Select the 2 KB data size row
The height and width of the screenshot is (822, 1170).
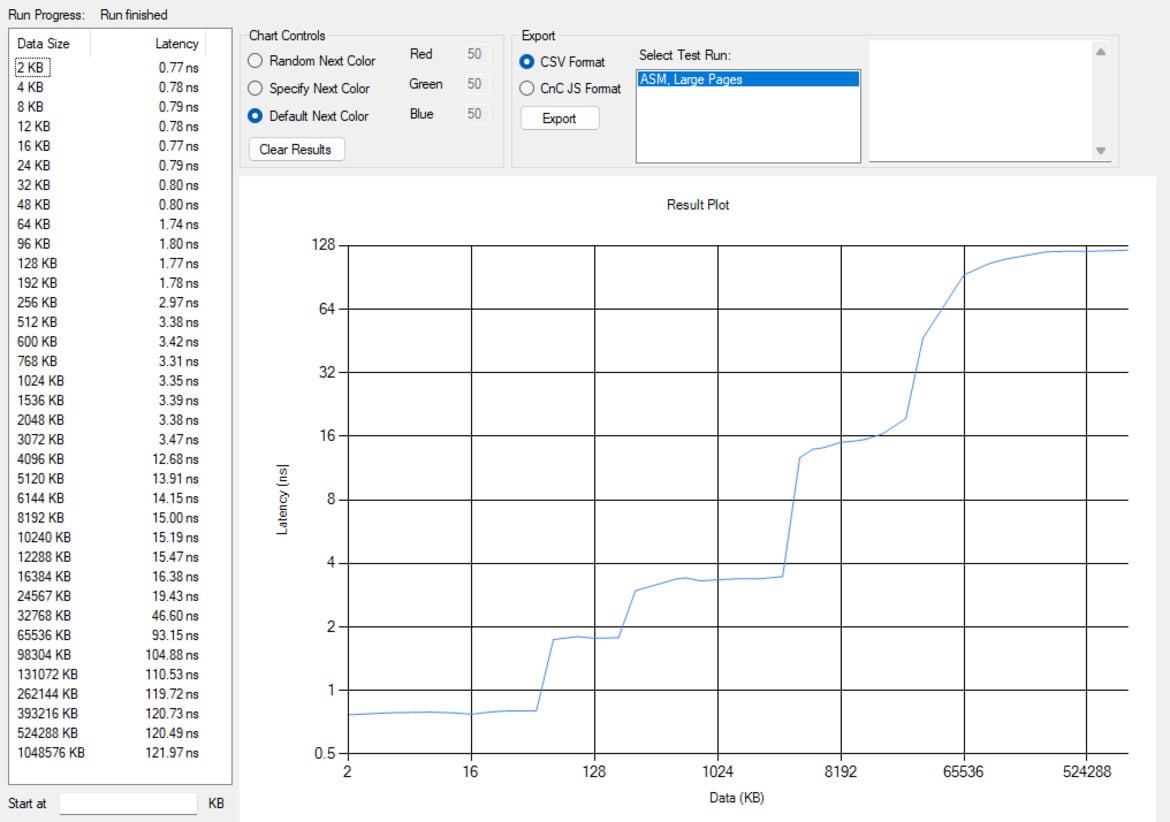pos(108,67)
